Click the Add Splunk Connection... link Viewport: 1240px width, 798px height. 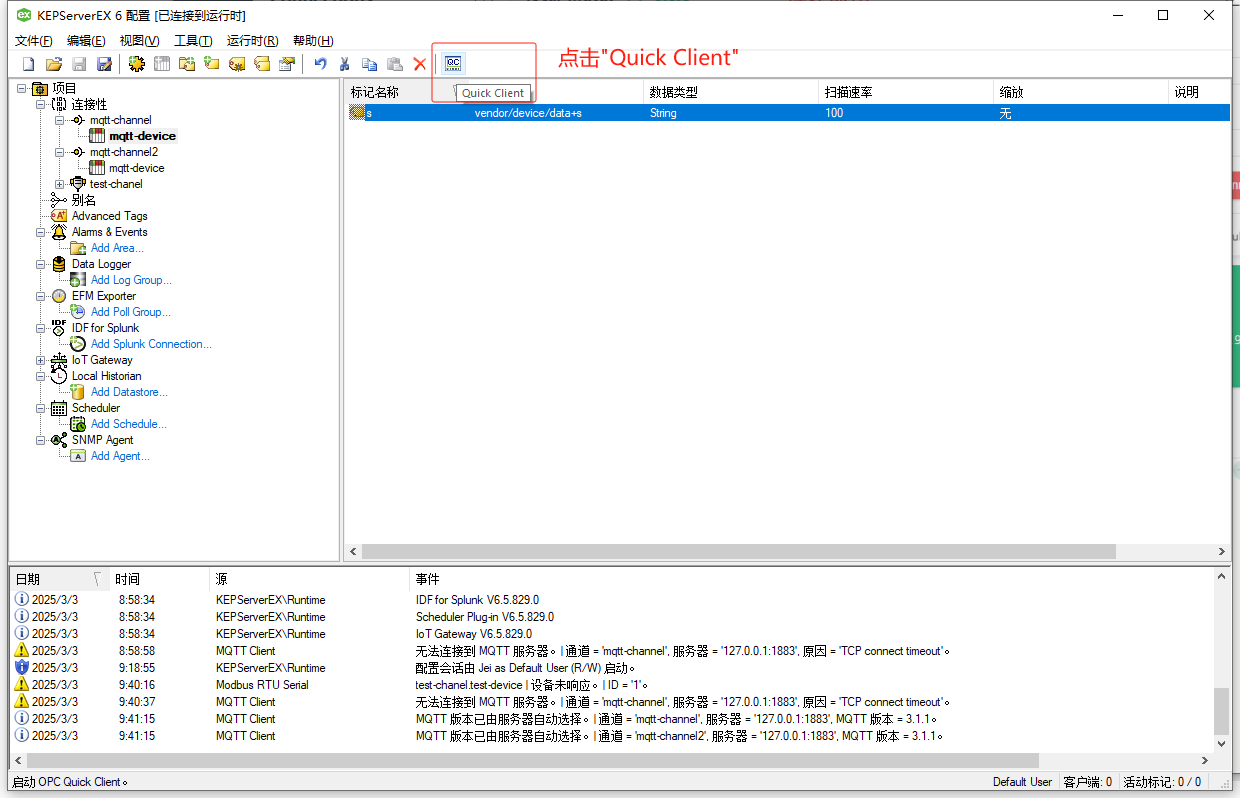pyautogui.click(x=151, y=344)
